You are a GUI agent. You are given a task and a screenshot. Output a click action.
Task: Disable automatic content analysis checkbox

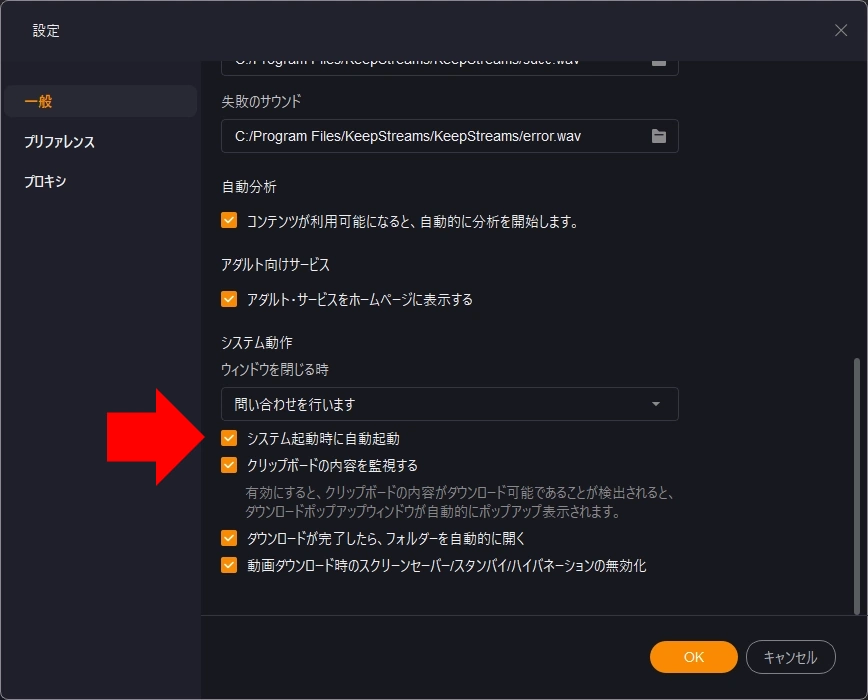(229, 221)
